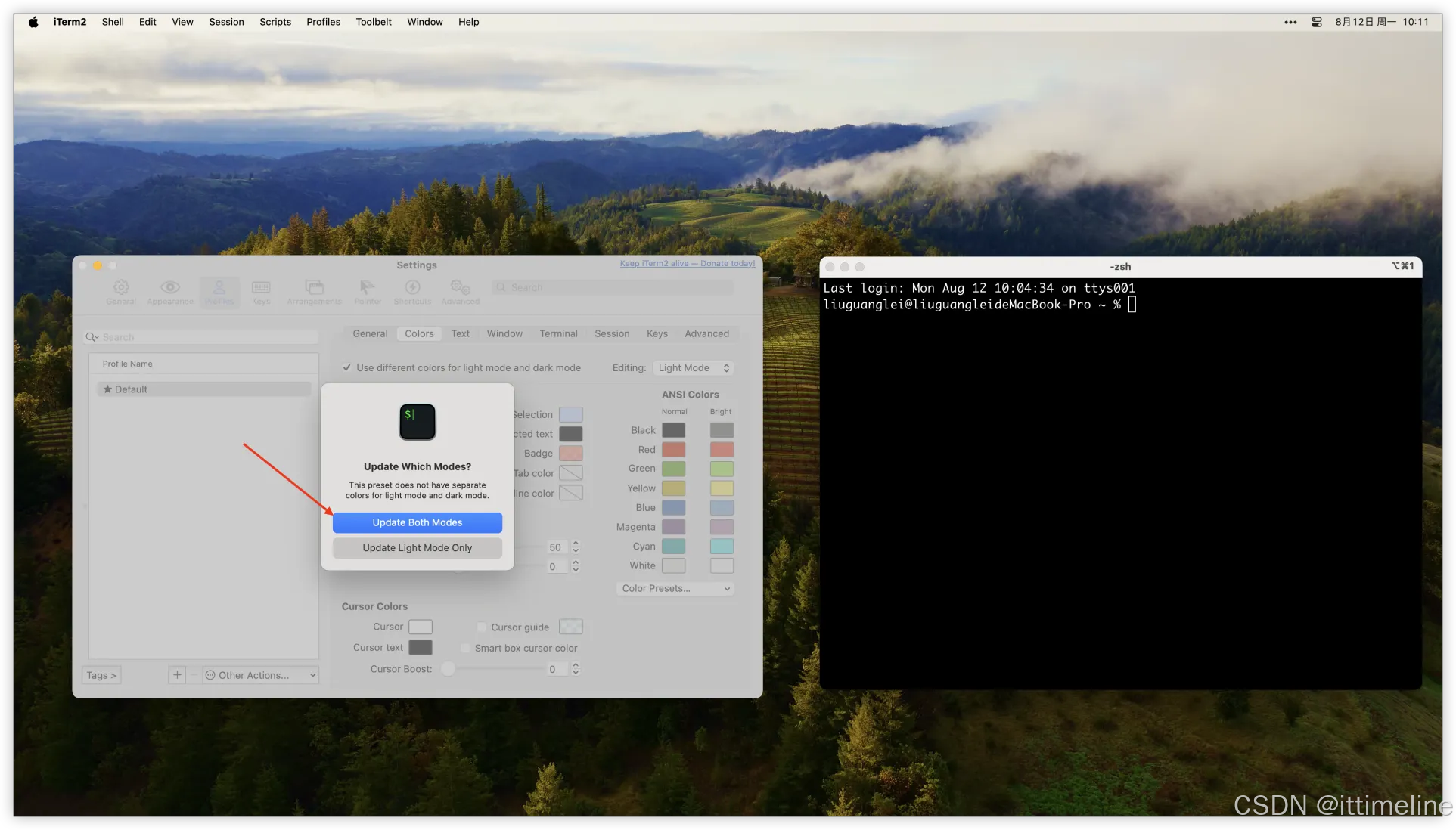This screenshot has height=830, width=1456.
Task: Enable the Cursor guide checkbox
Action: 482,627
